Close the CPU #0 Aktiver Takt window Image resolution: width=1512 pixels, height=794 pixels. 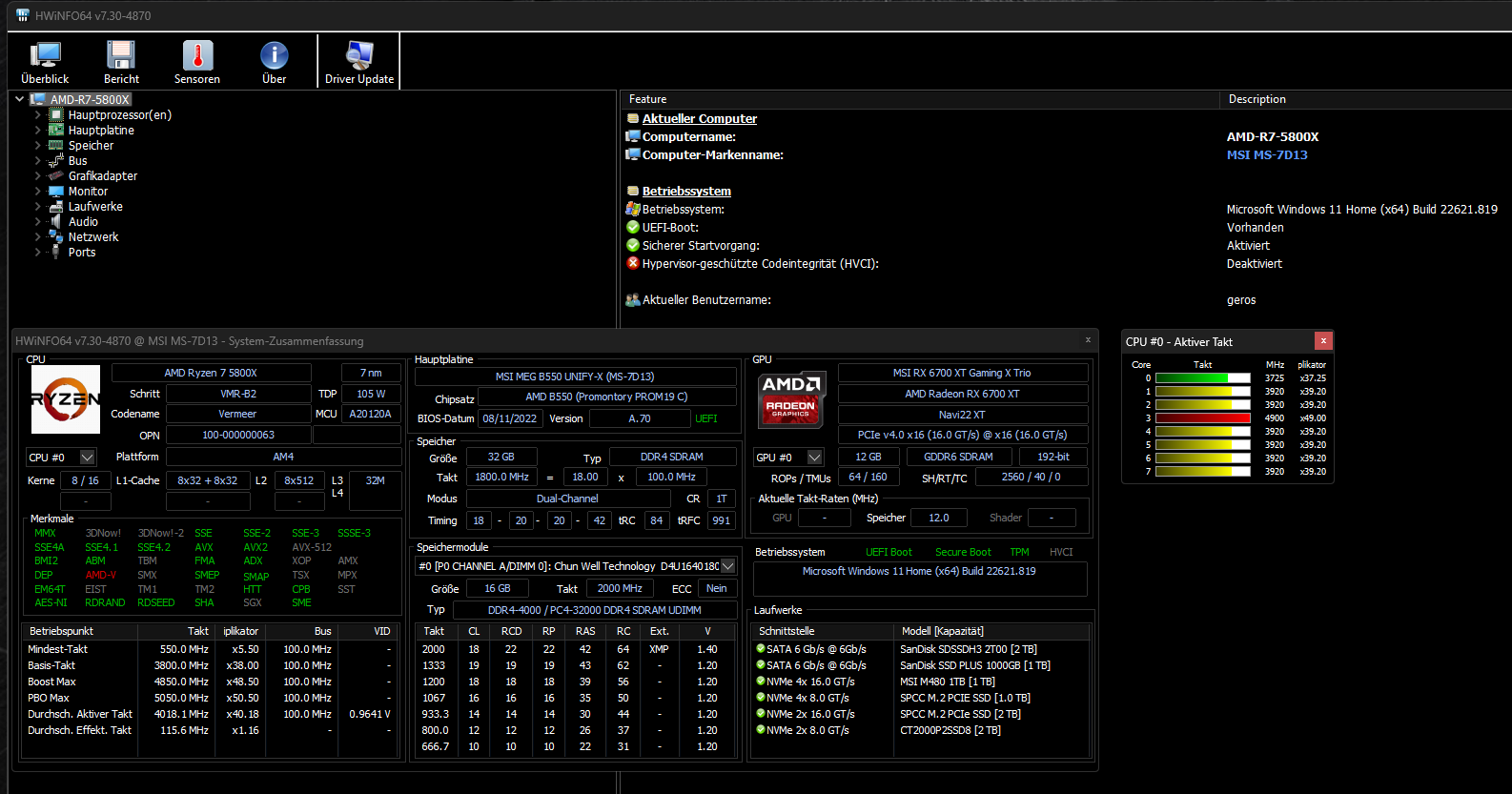point(1323,340)
